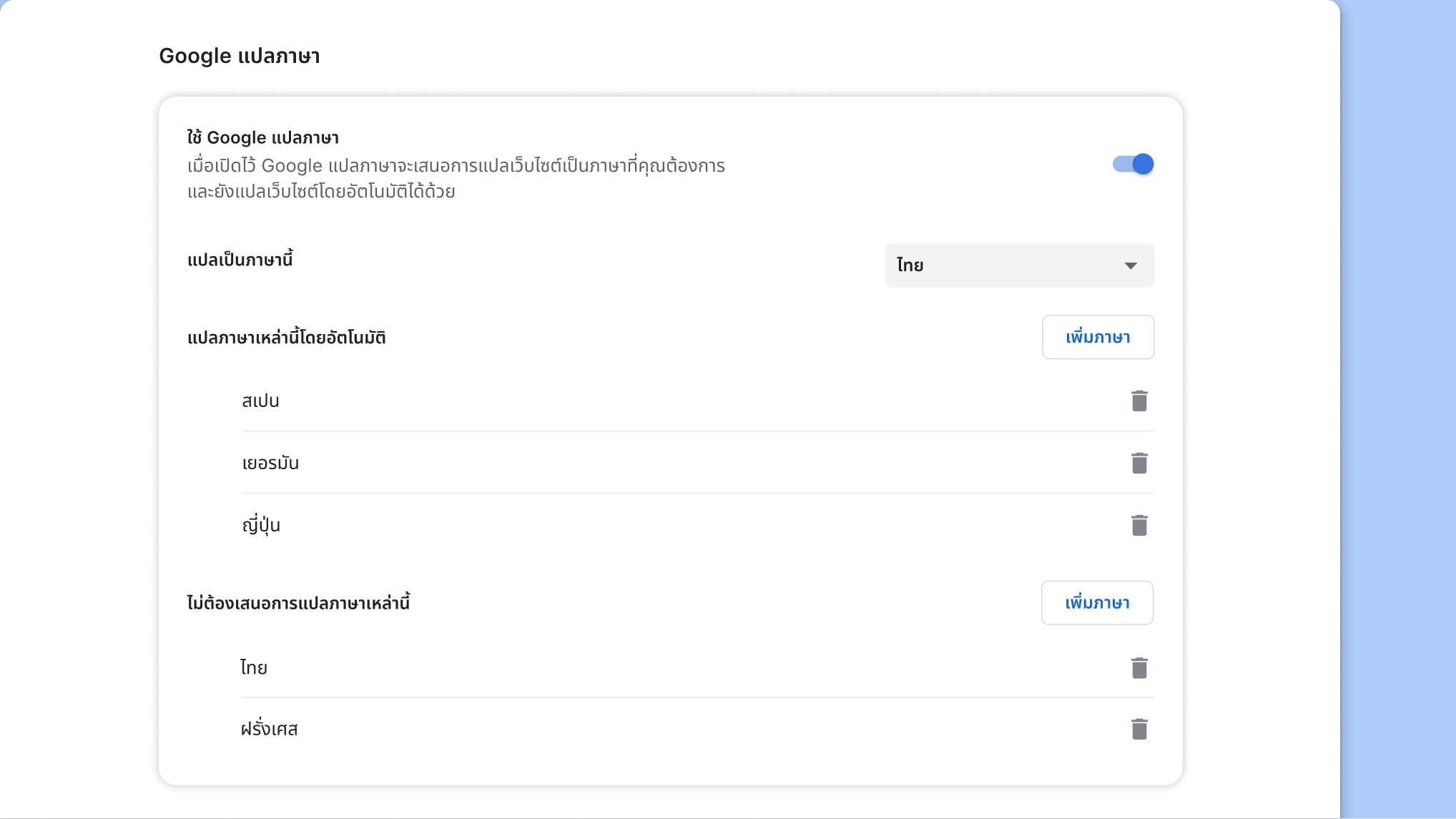The height and width of the screenshot is (819, 1456).
Task: Click the delete icon next to ฝรั่งเศส
Action: (1139, 728)
